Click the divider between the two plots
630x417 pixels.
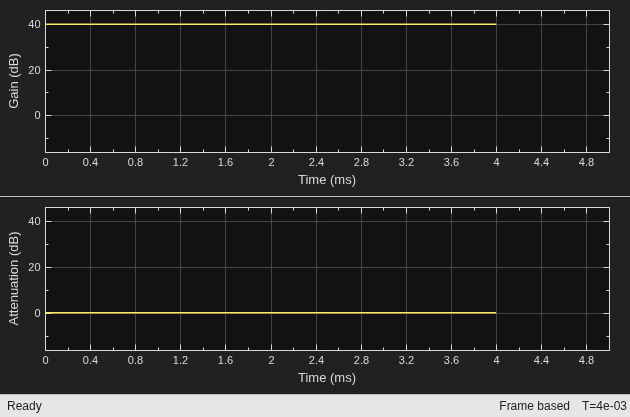click(x=315, y=196)
